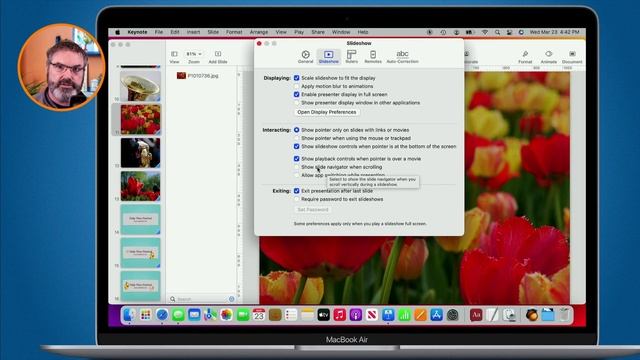Open News from the Dock
Screen dimensions: 640x360
[372, 315]
